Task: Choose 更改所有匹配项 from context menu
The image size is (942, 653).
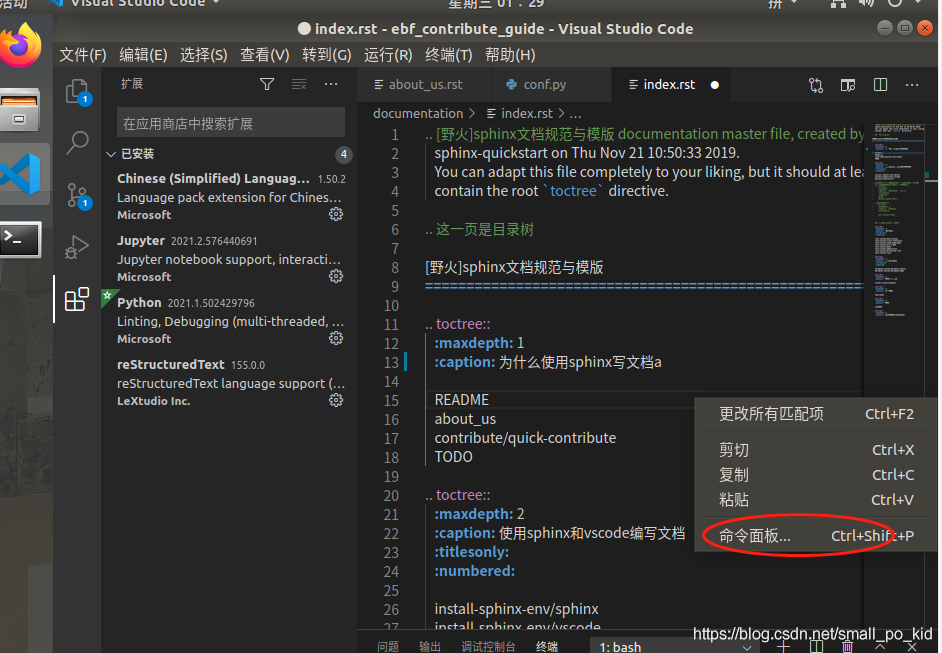Action: pos(816,414)
